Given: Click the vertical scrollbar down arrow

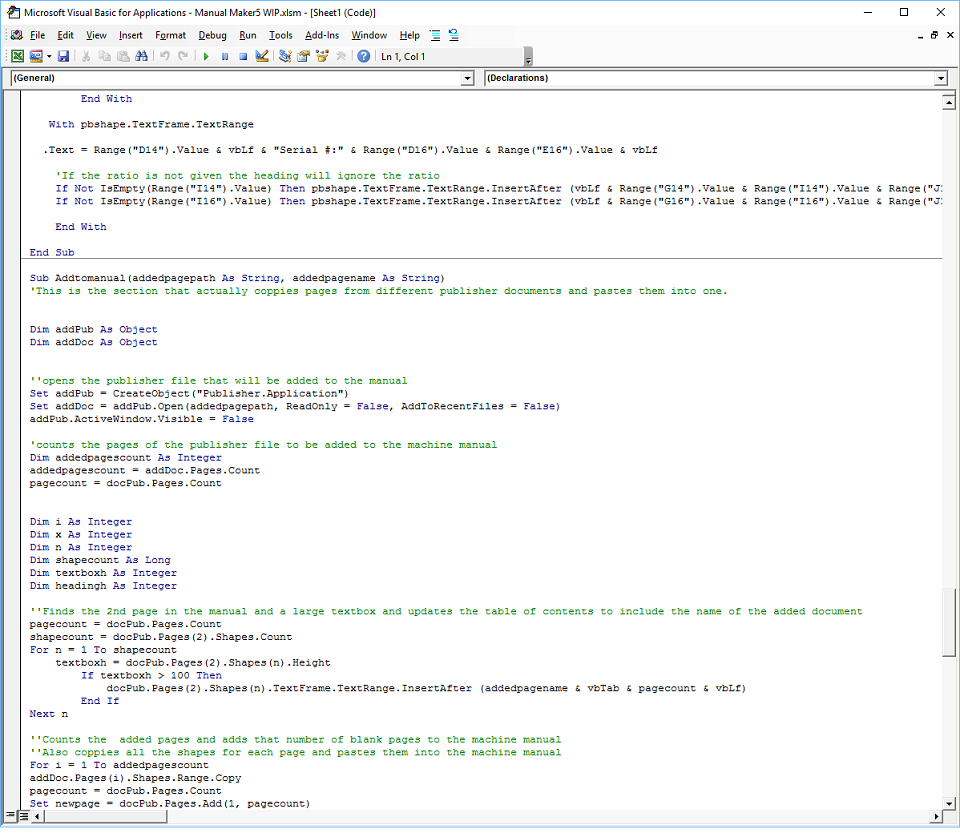Looking at the screenshot, I should 950,803.
